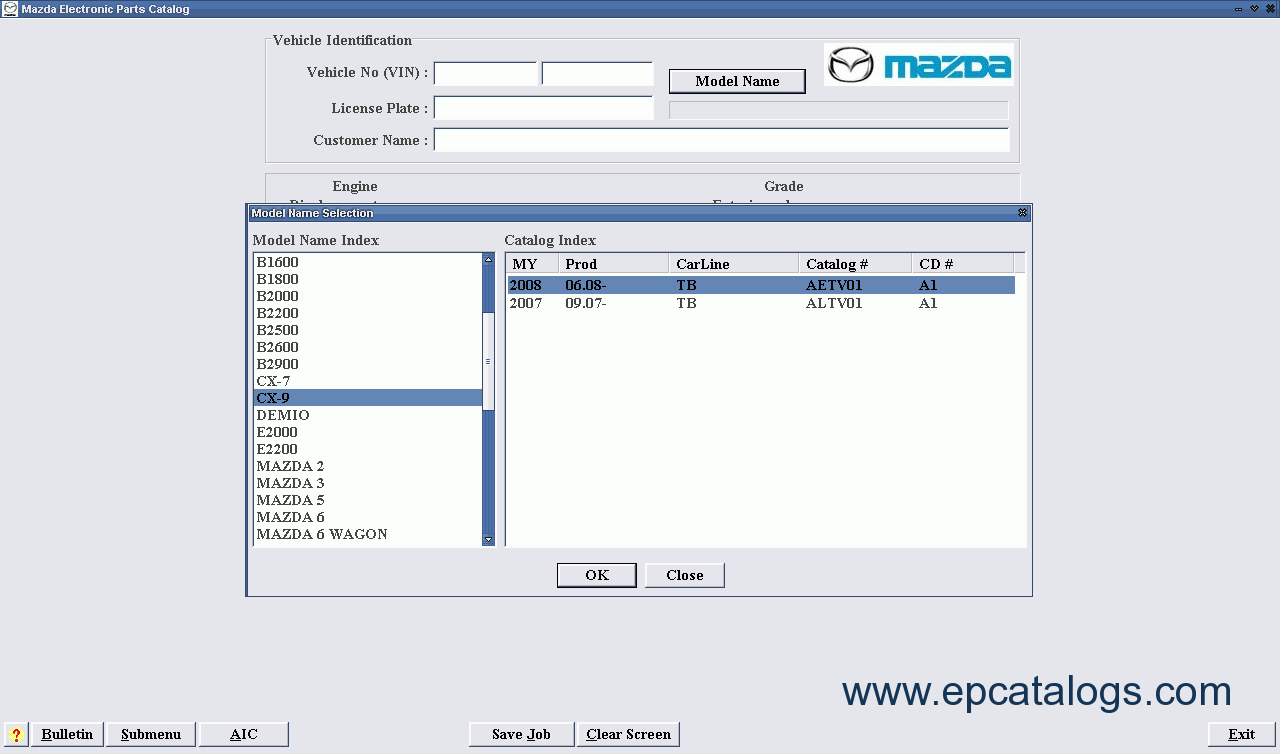
Task: Click the first VIN input field
Action: pos(486,74)
